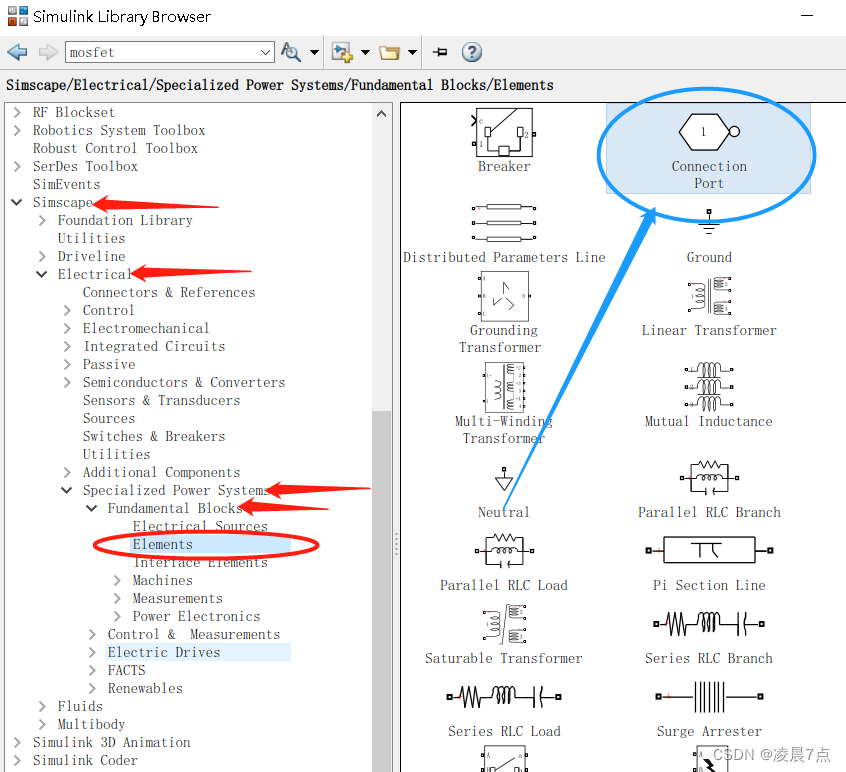This screenshot has height=772, width=846.
Task: Select Fluids tree item
Action: pyautogui.click(x=80, y=706)
